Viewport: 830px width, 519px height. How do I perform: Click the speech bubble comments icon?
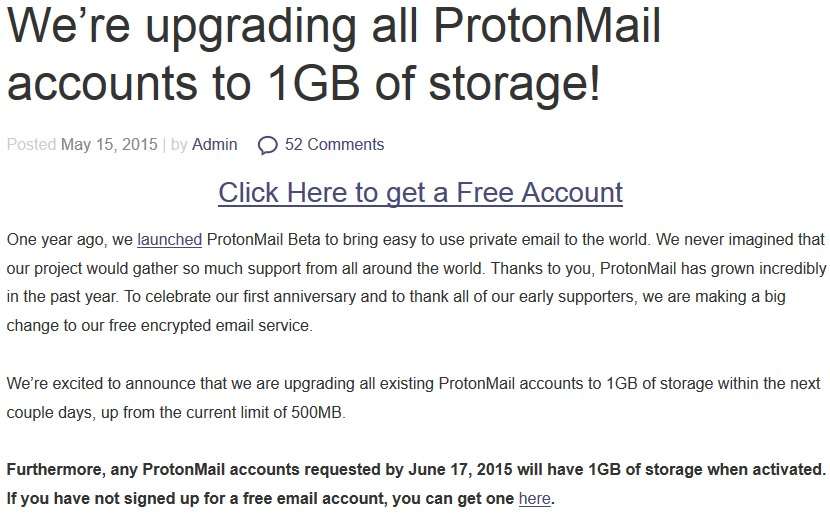coord(267,145)
